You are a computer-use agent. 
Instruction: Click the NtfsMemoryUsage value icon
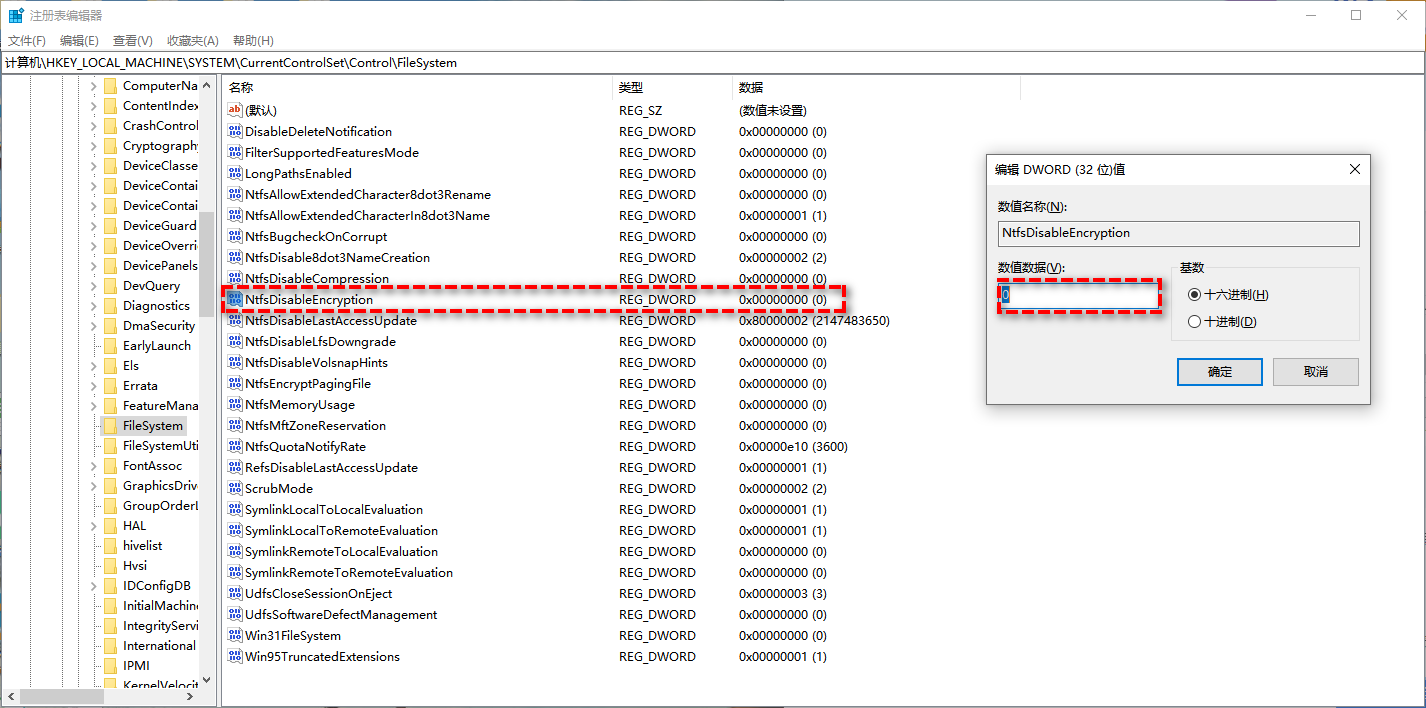[x=235, y=405]
